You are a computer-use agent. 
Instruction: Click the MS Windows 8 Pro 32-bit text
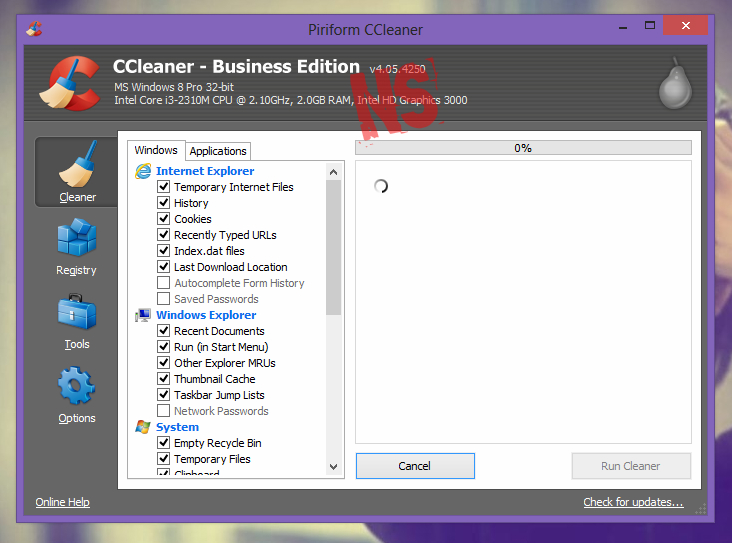pos(174,87)
